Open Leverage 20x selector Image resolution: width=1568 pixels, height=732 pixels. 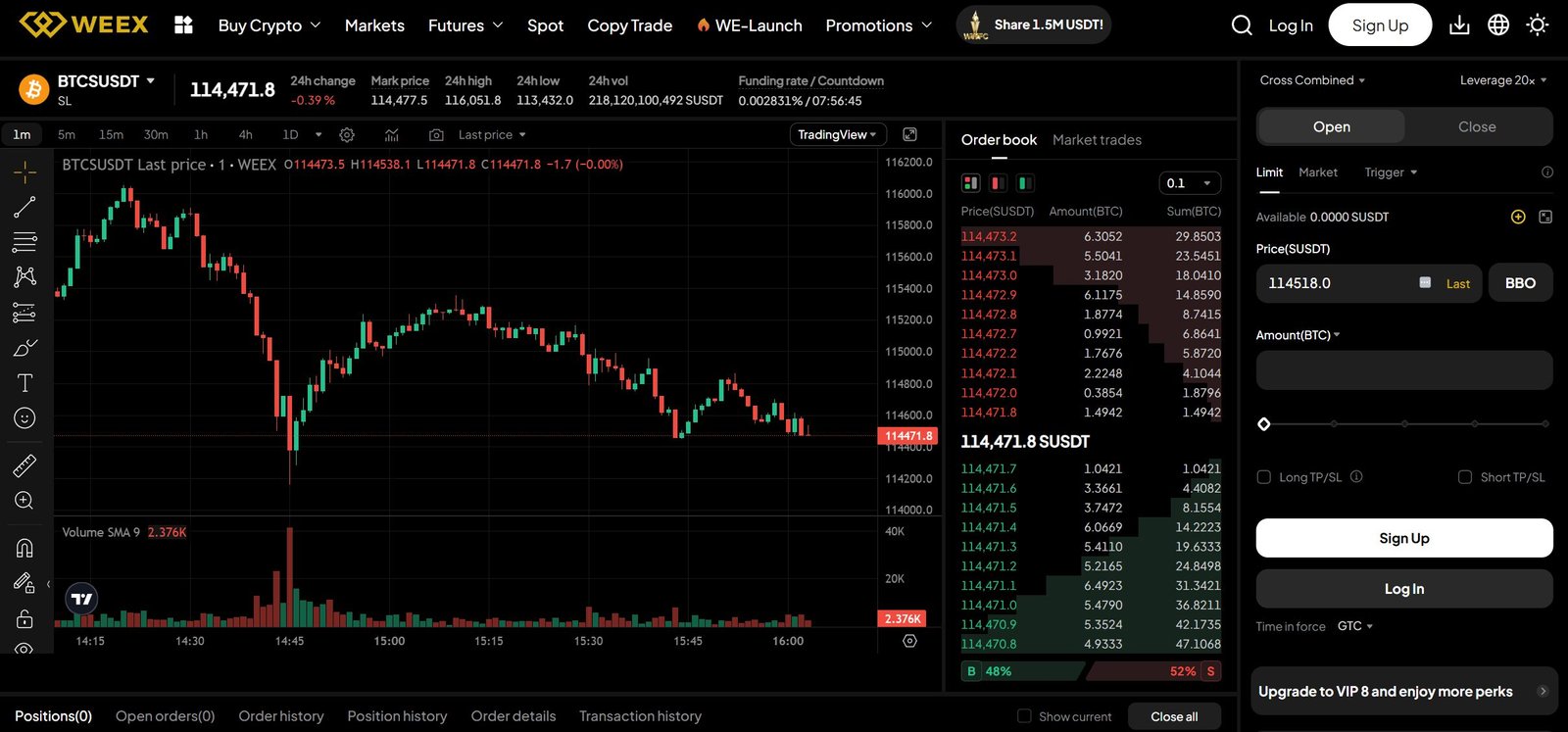click(x=1503, y=80)
